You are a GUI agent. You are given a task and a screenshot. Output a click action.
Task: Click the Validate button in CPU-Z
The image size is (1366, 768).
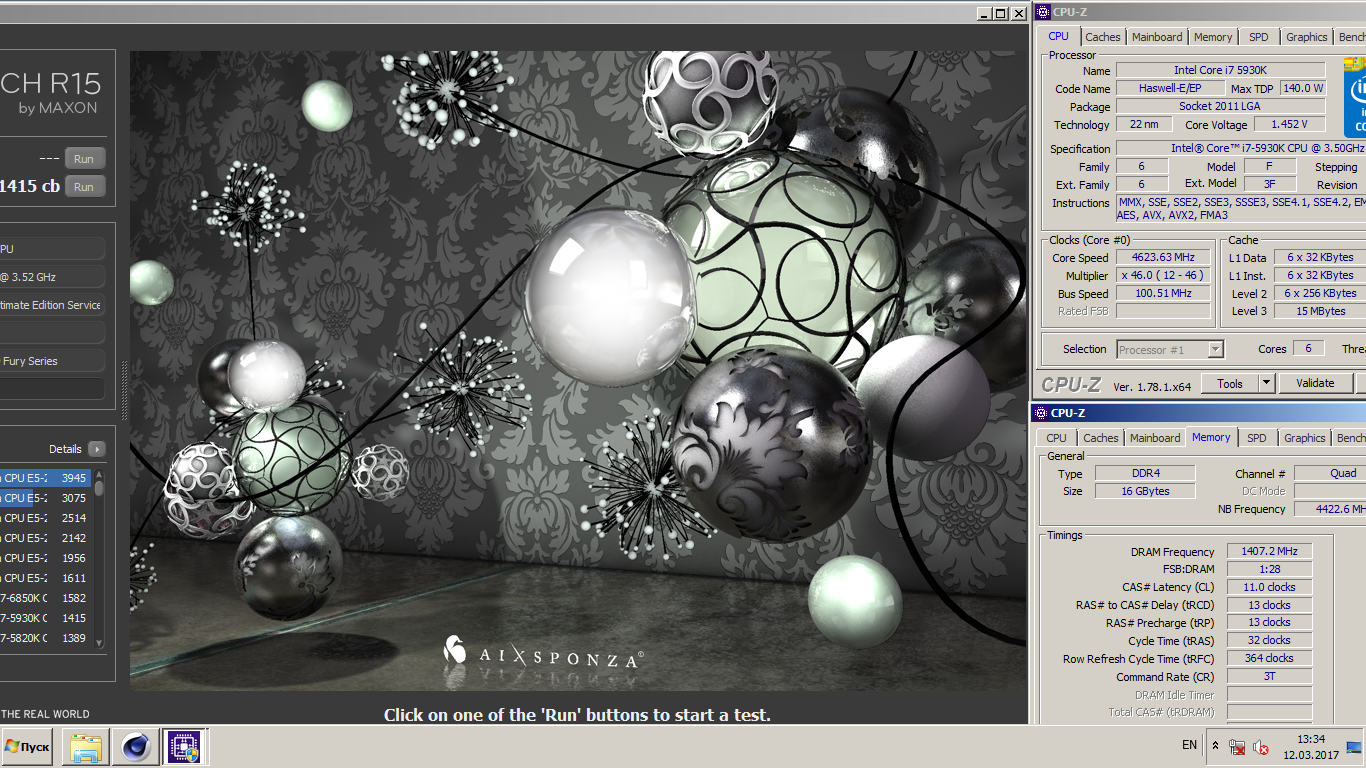pos(1315,383)
